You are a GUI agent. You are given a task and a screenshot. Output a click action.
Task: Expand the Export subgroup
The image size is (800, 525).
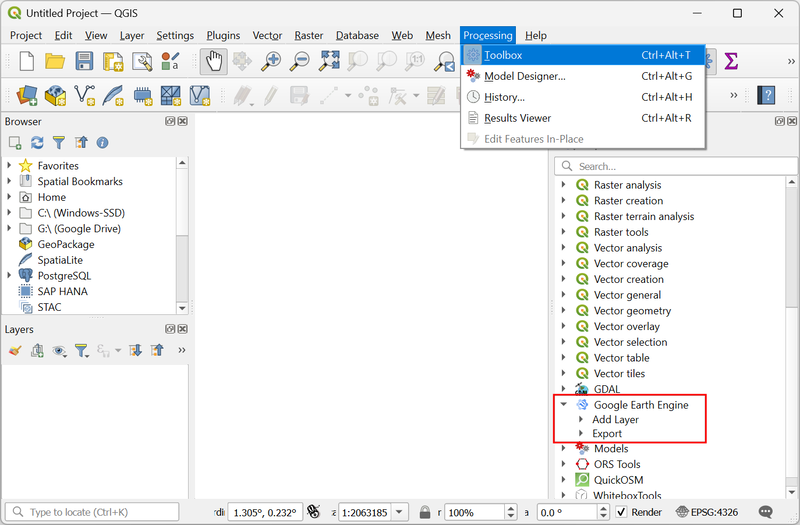[581, 434]
